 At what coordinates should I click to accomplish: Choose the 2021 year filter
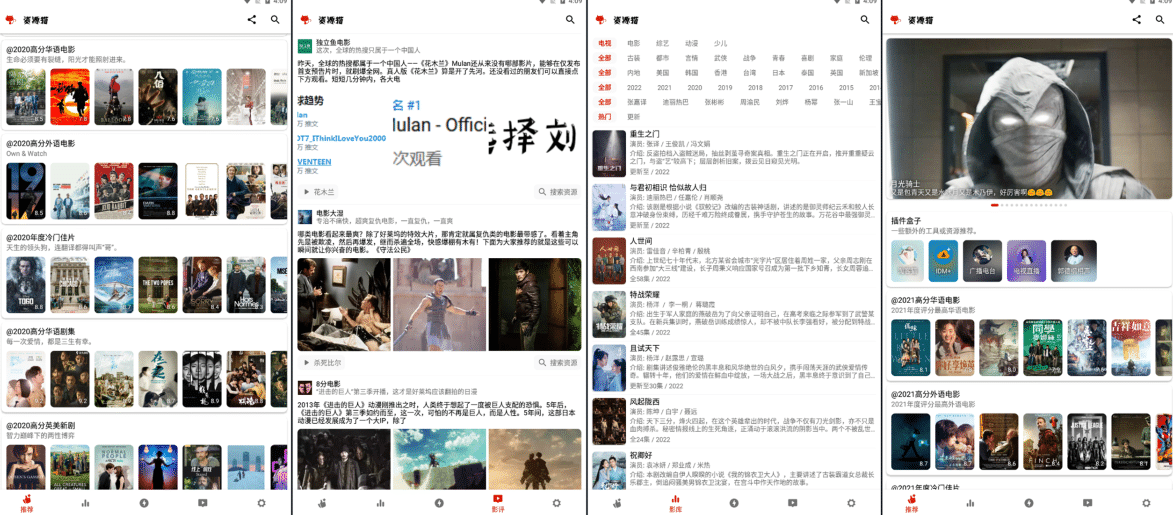[x=665, y=87]
